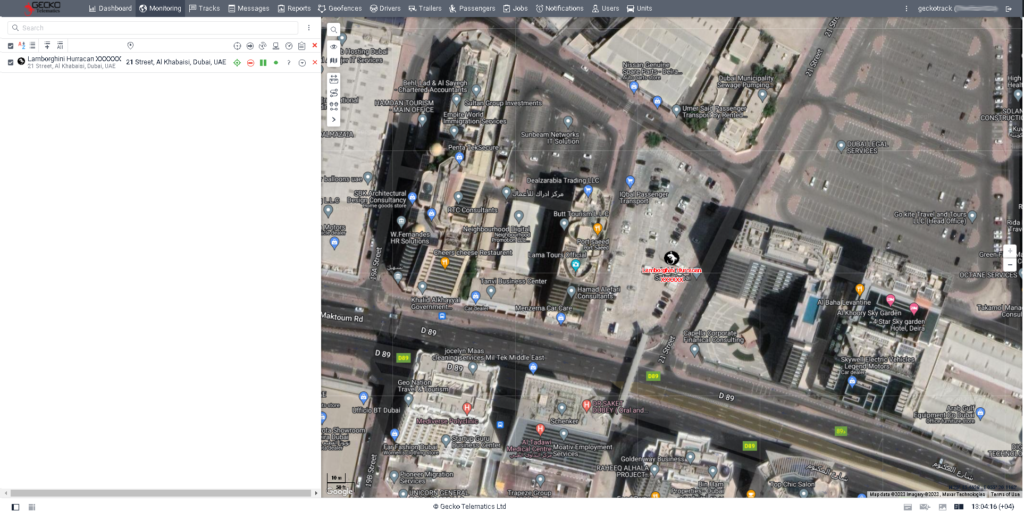Toggle the select-all units checkbox in header
1024x512 pixels.
point(10,45)
